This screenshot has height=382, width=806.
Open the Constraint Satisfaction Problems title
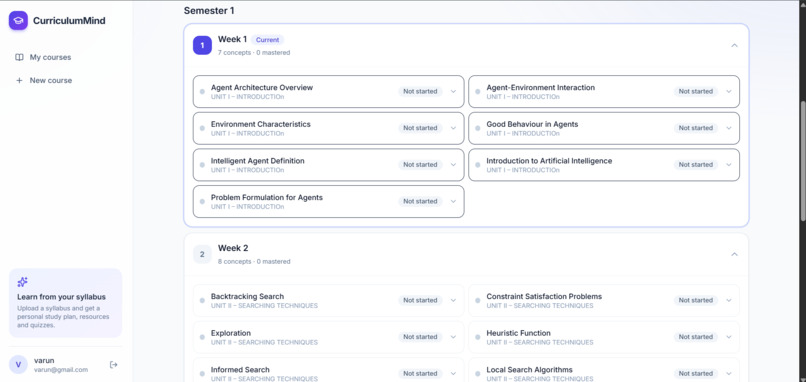(x=544, y=297)
